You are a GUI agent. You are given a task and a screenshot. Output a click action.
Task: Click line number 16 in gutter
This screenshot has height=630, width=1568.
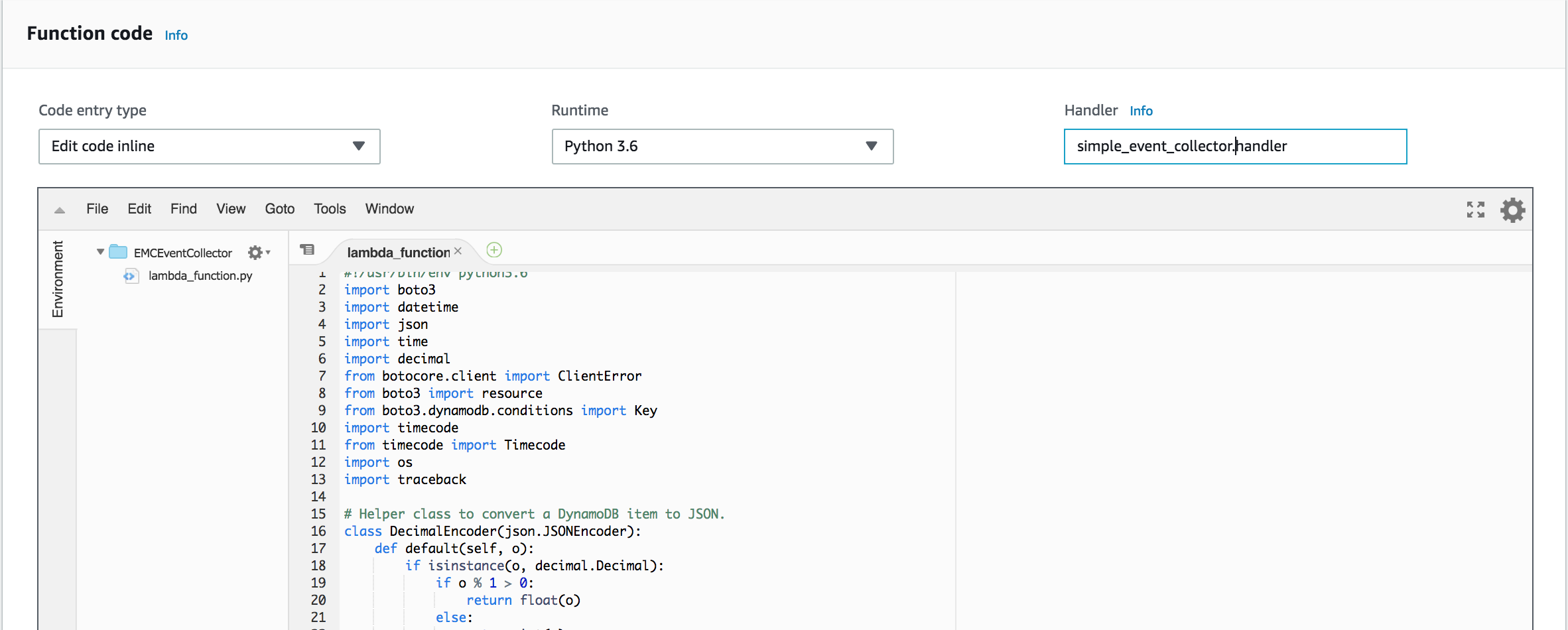[x=318, y=531]
